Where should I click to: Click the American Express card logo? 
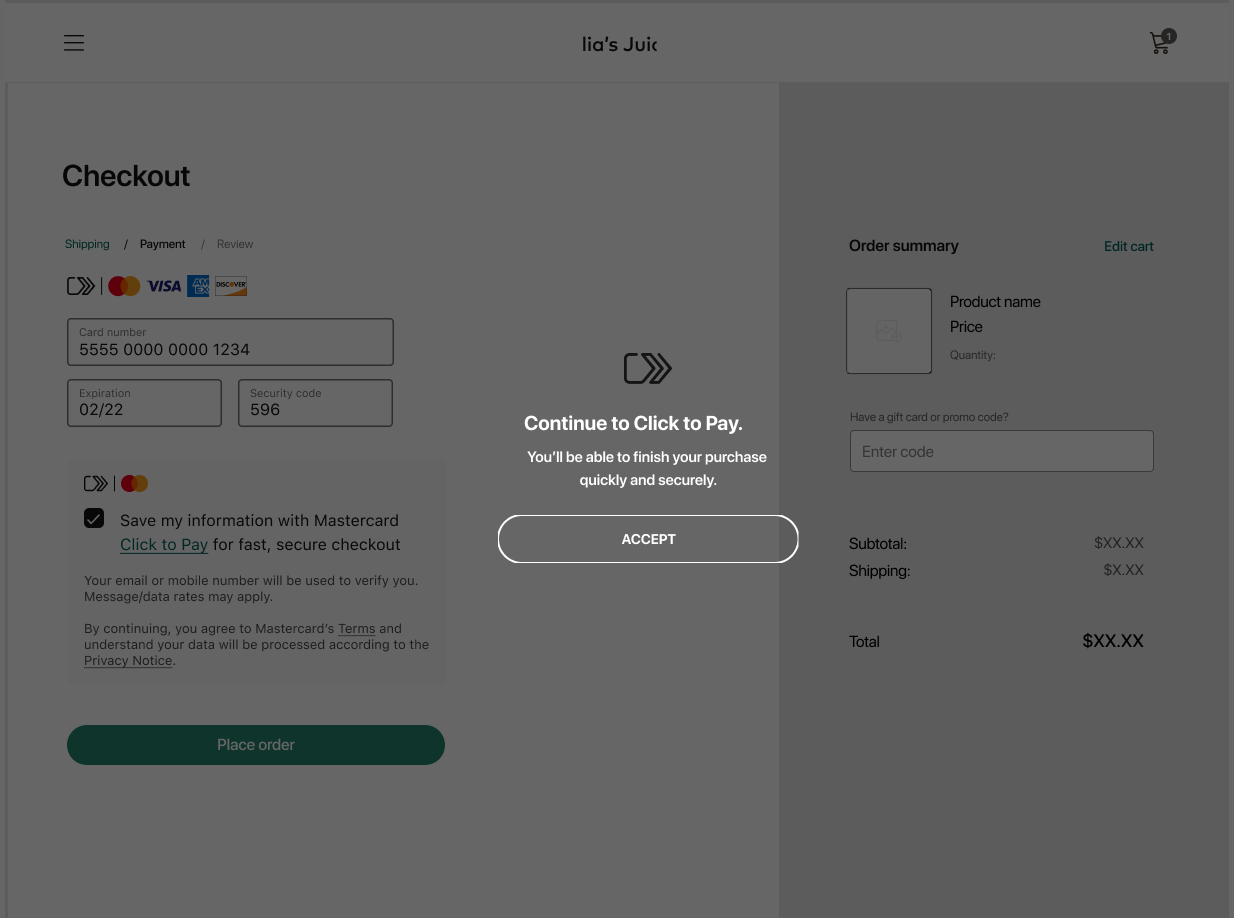[198, 287]
